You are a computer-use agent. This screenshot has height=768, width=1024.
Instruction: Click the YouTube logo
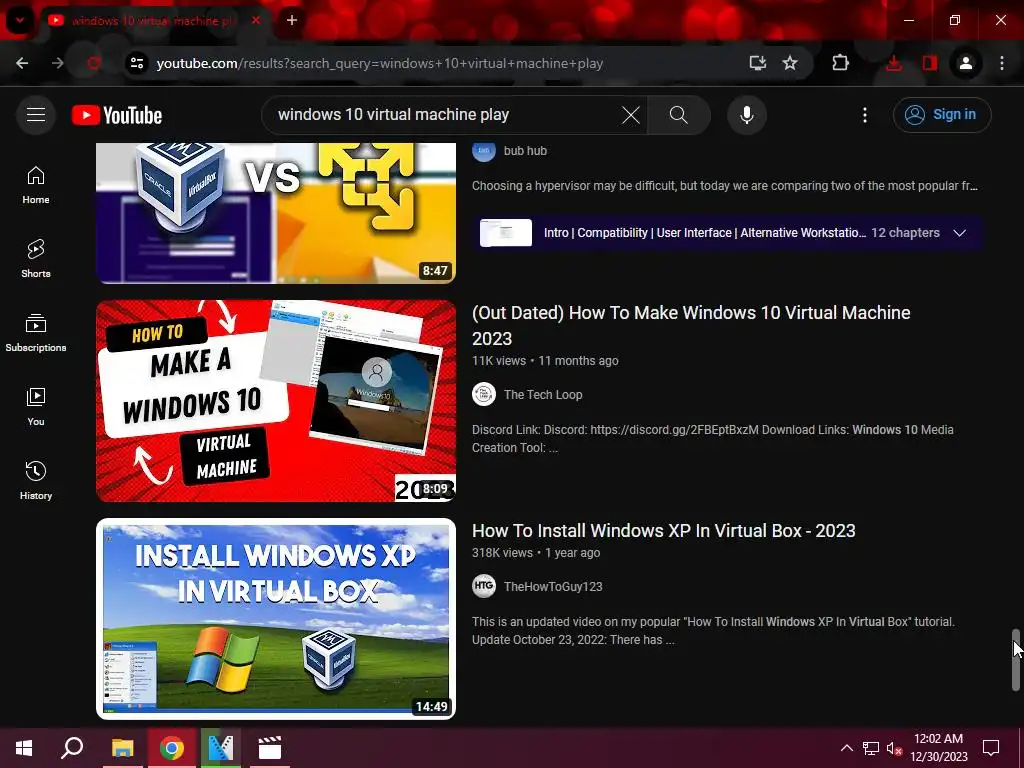tap(117, 115)
